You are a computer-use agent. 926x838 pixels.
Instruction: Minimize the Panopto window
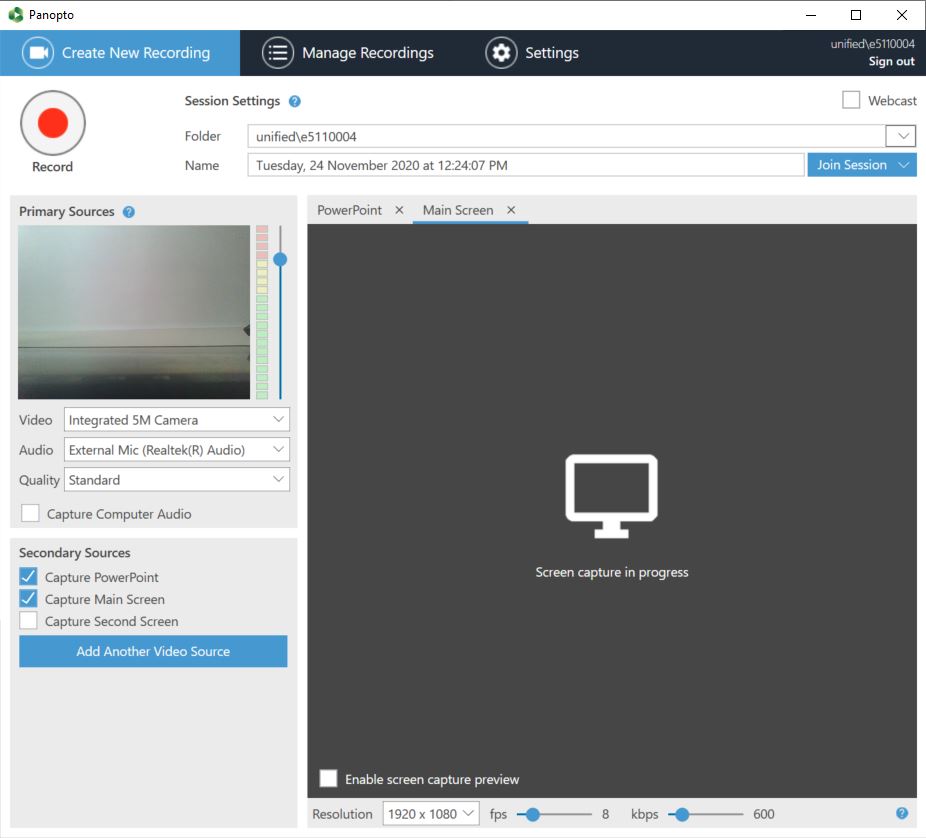point(811,15)
